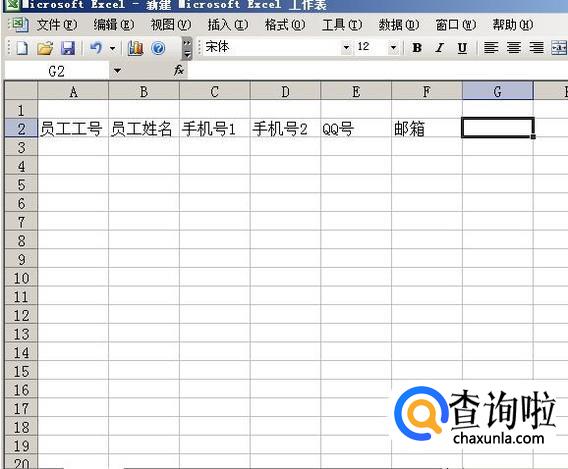Open the Research books icon in the toolbar
Screen dimensions: 568x469
click(135, 48)
